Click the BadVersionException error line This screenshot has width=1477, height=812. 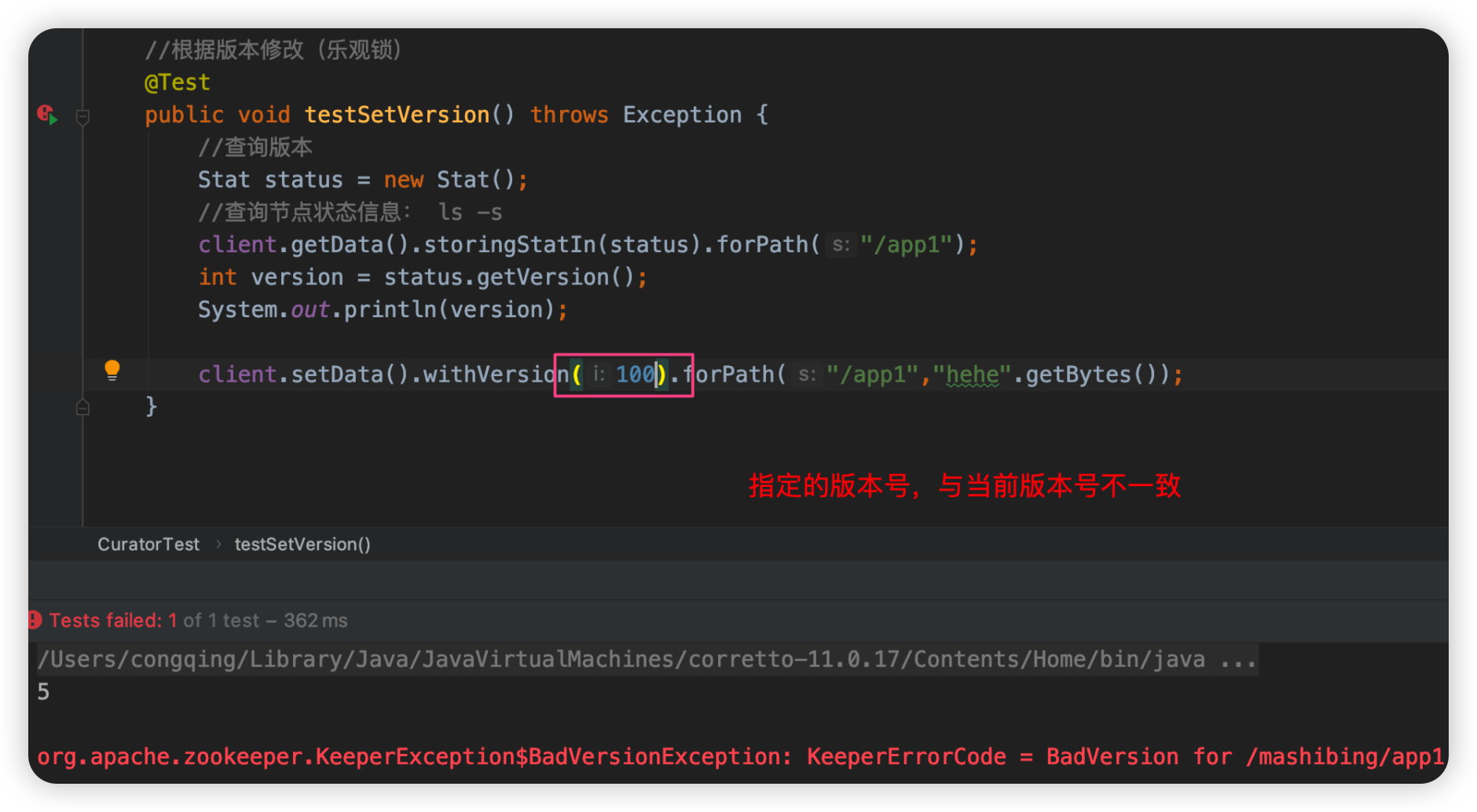point(740,757)
